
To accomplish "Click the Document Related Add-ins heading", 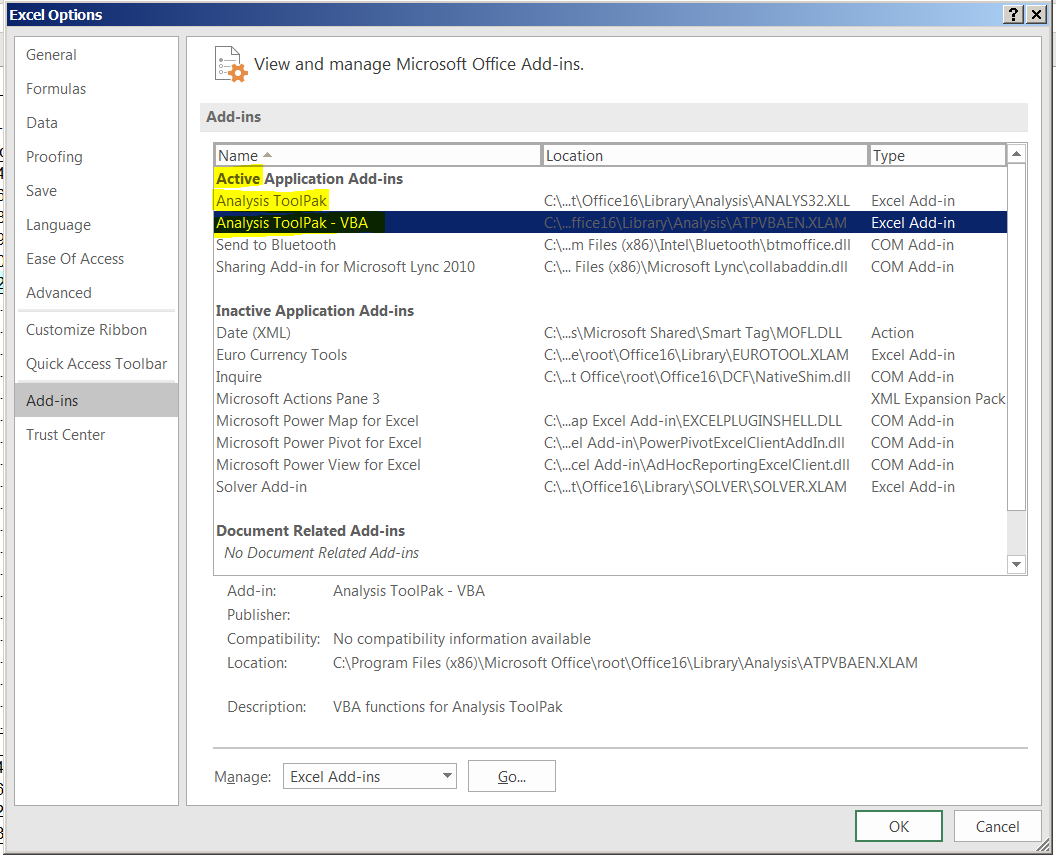I will tap(310, 531).
